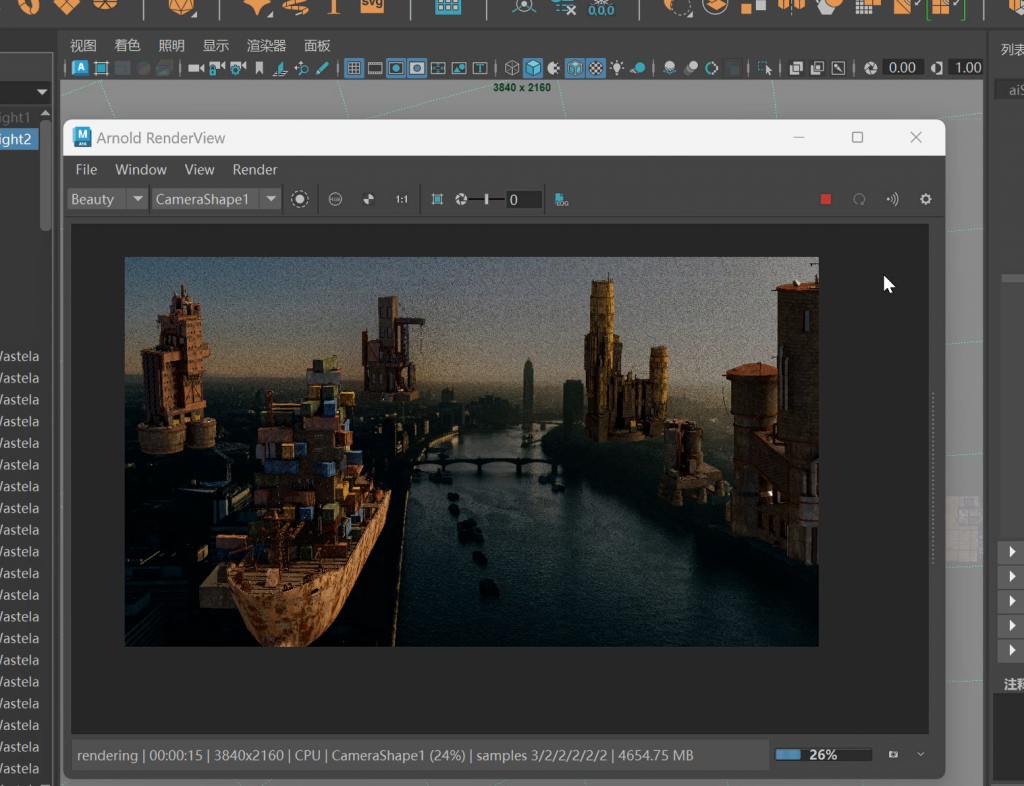
Task: Toggle the gate mask display
Action: (x=417, y=68)
